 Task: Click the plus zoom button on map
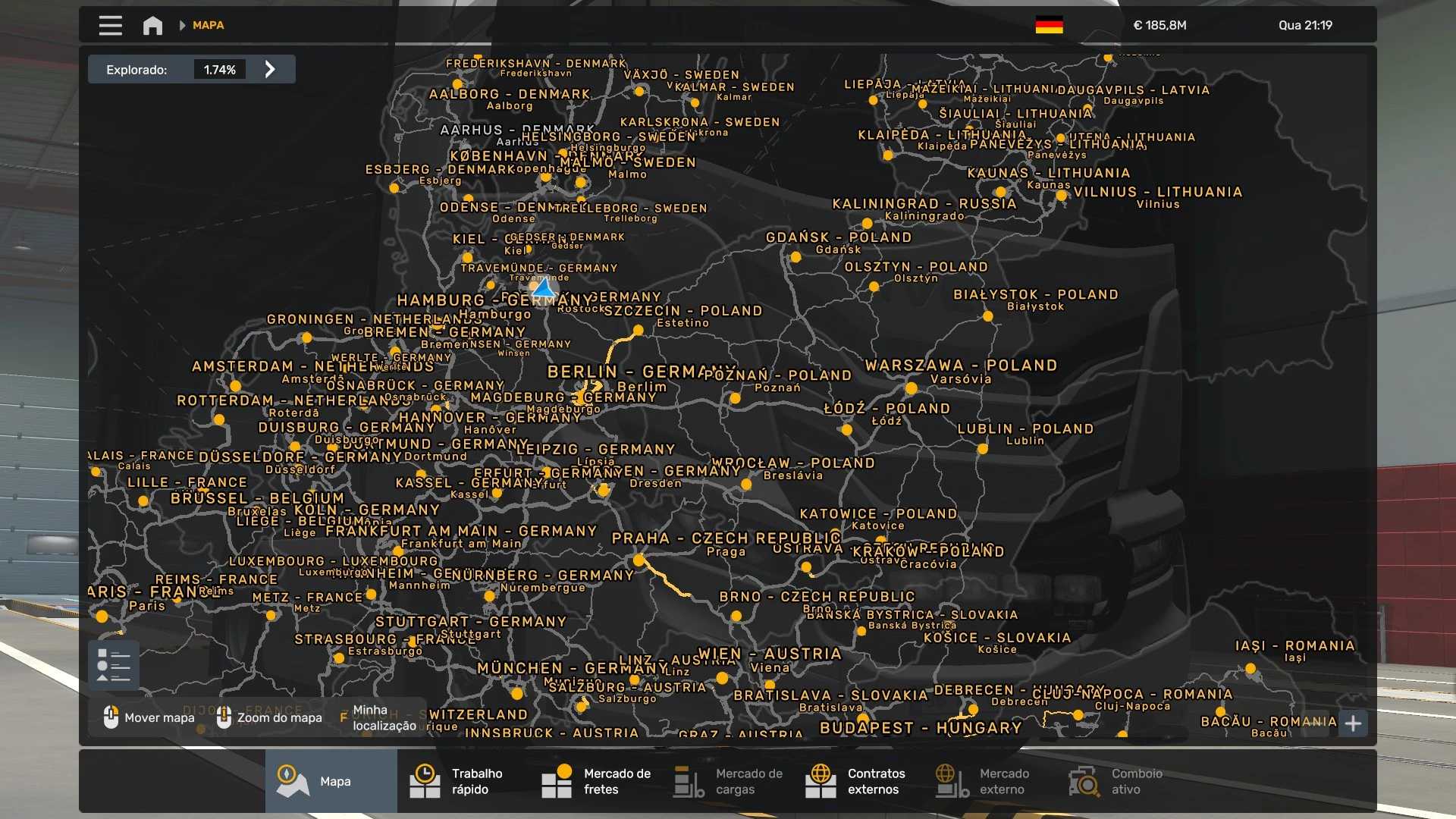(1353, 723)
